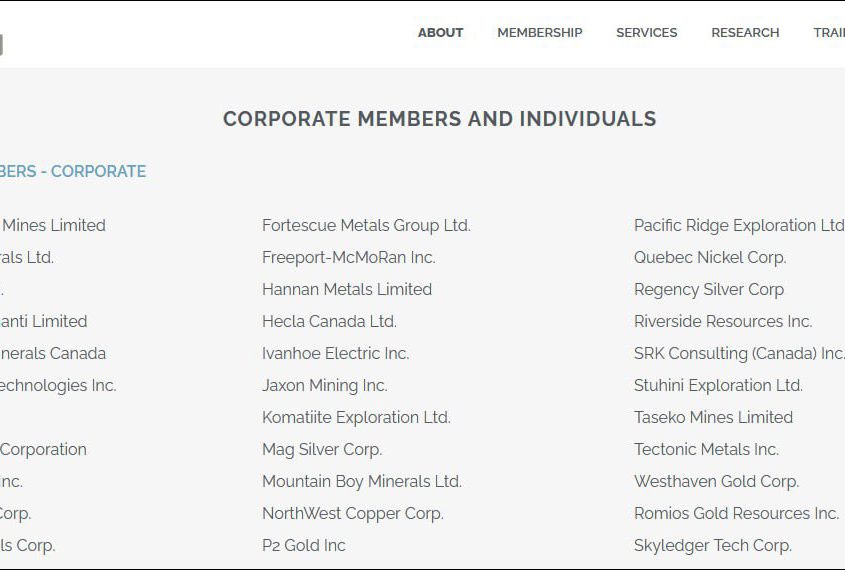Viewport: 845px width, 570px height.
Task: Select the SERVICES navigation item
Action: pyautogui.click(x=646, y=33)
